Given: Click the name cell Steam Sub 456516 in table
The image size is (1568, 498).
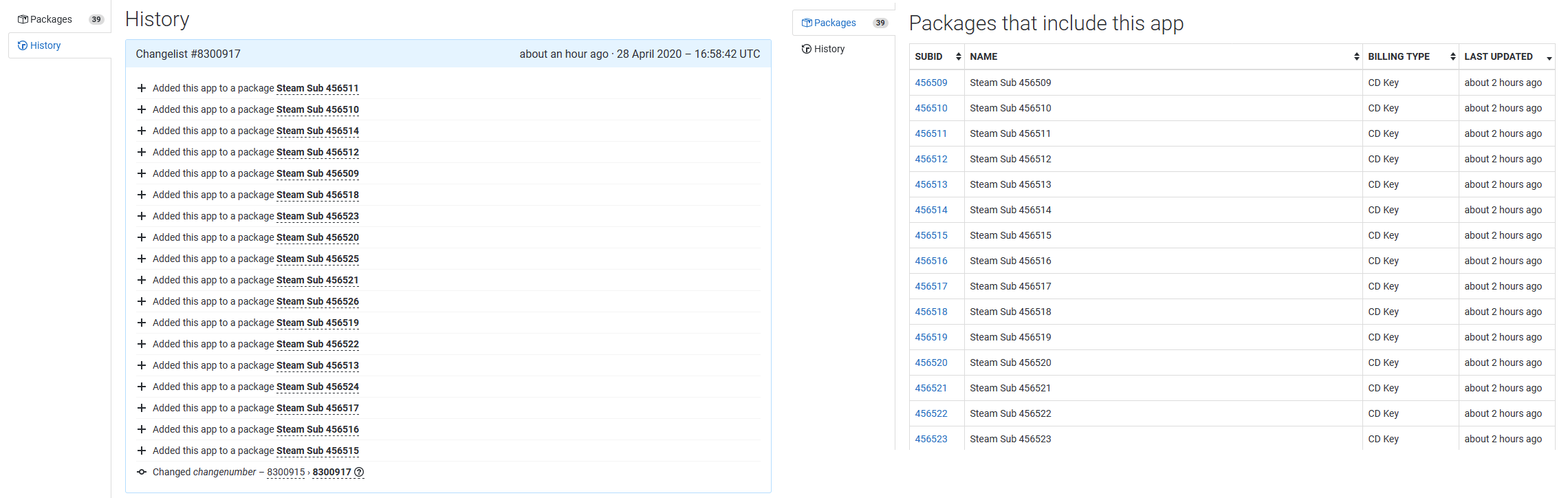Looking at the screenshot, I should [x=1164, y=261].
